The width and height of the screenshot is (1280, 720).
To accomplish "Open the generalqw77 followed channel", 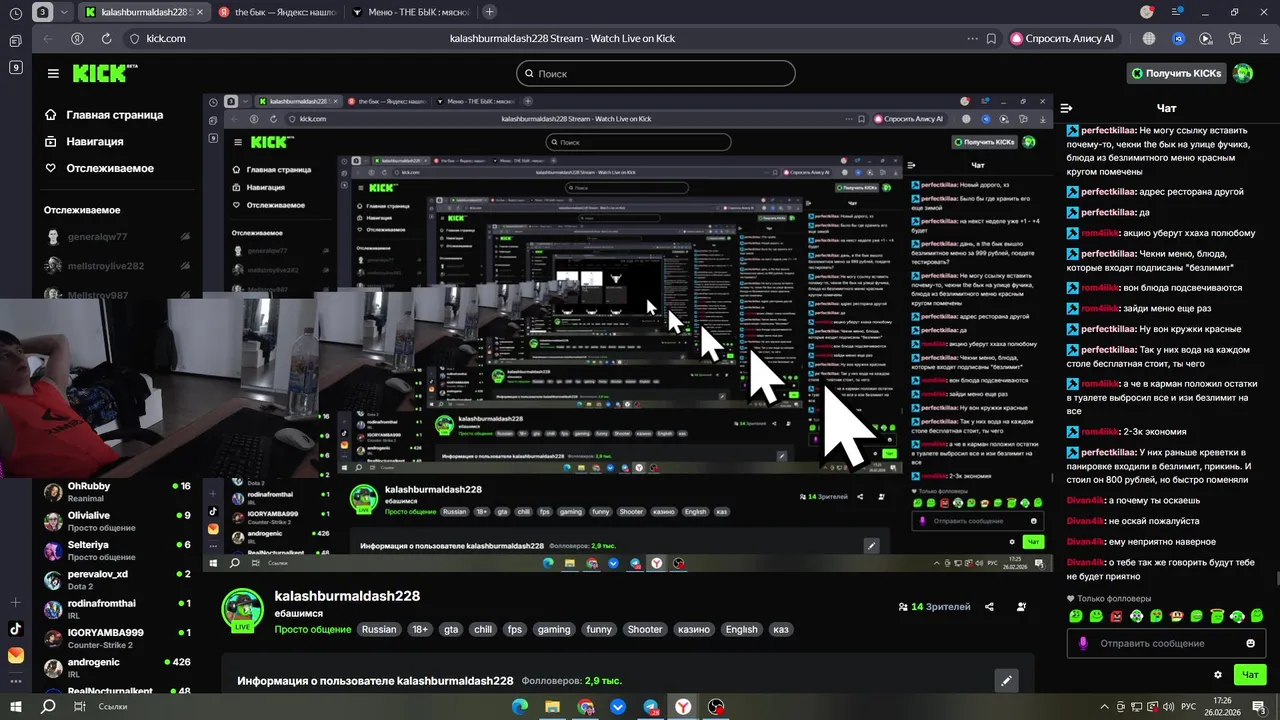I will 118,237.
